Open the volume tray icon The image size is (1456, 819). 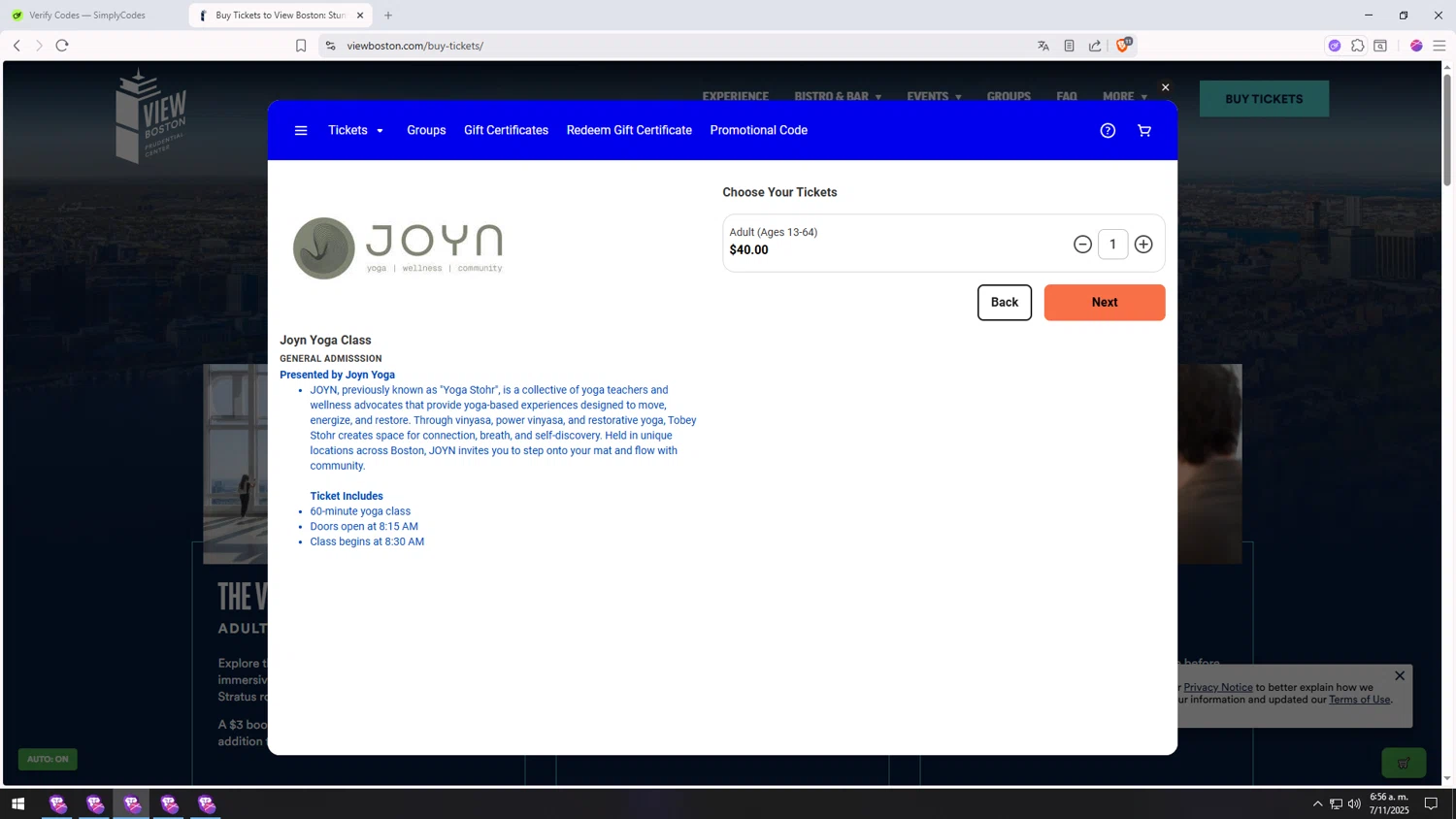[x=1354, y=803]
